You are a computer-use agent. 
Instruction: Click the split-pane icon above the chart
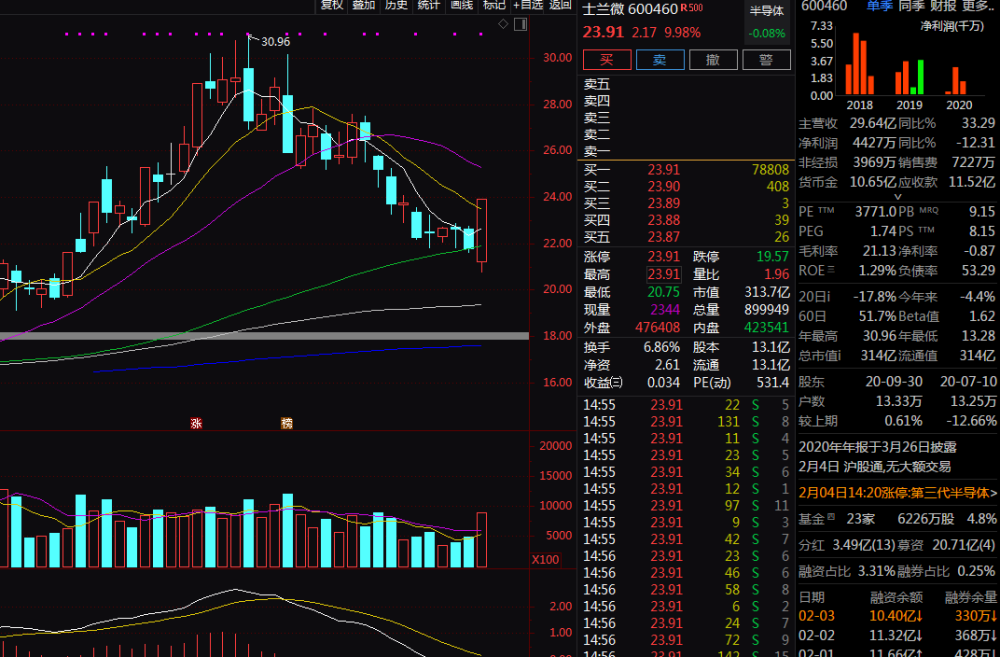(521, 23)
